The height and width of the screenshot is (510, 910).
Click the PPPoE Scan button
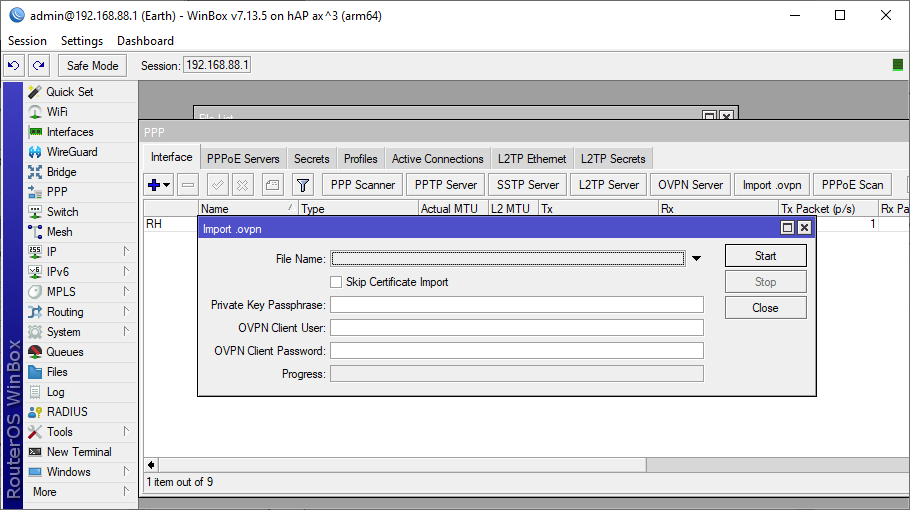tap(852, 185)
